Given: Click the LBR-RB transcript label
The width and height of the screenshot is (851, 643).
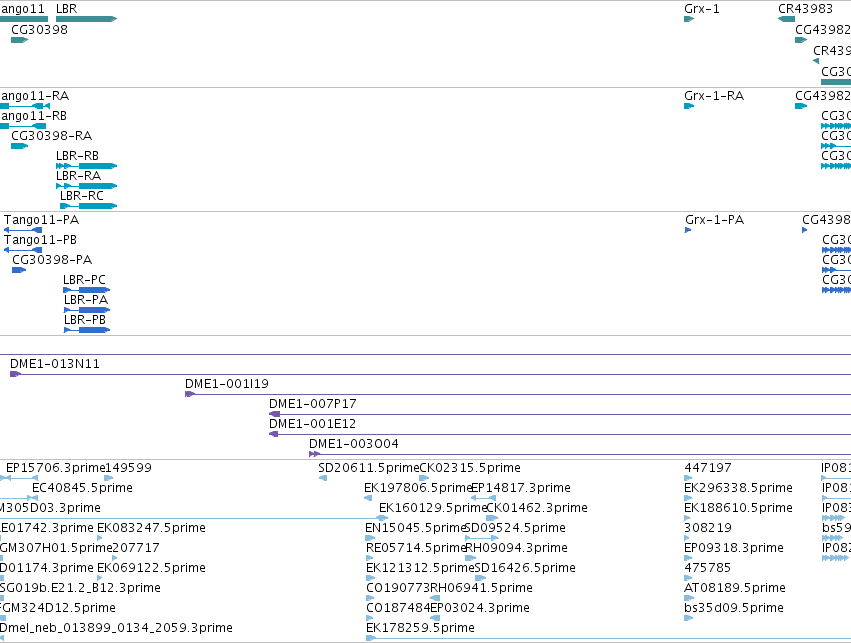Looking at the screenshot, I should pyautogui.click(x=77, y=156).
